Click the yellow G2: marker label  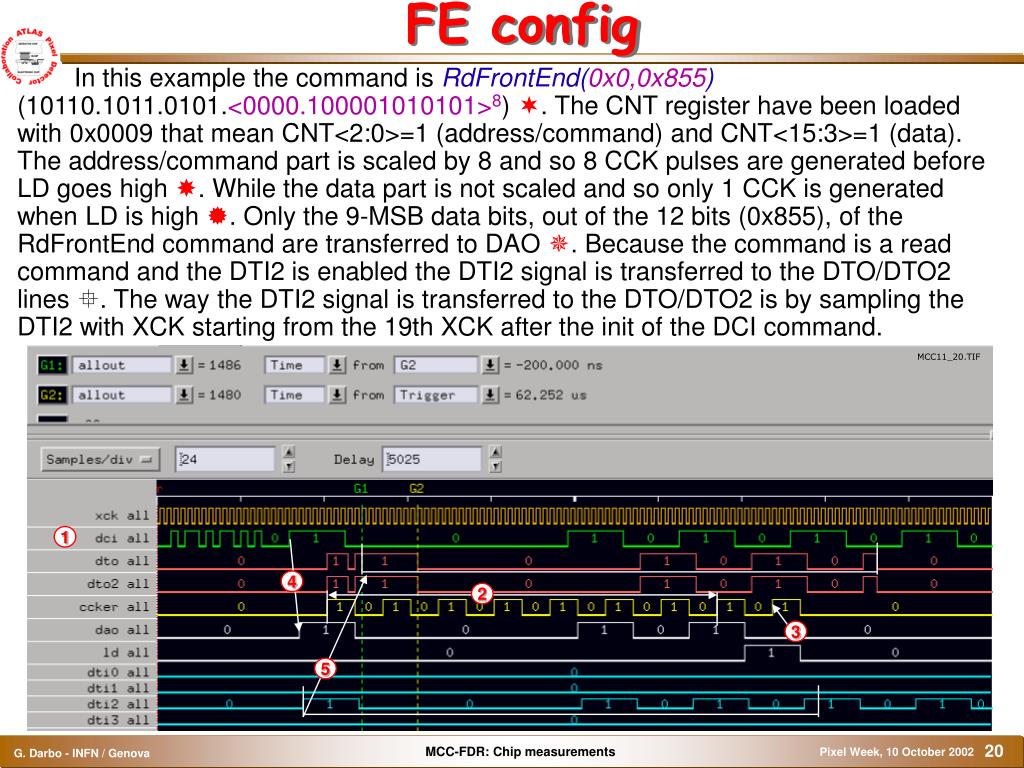(52, 395)
